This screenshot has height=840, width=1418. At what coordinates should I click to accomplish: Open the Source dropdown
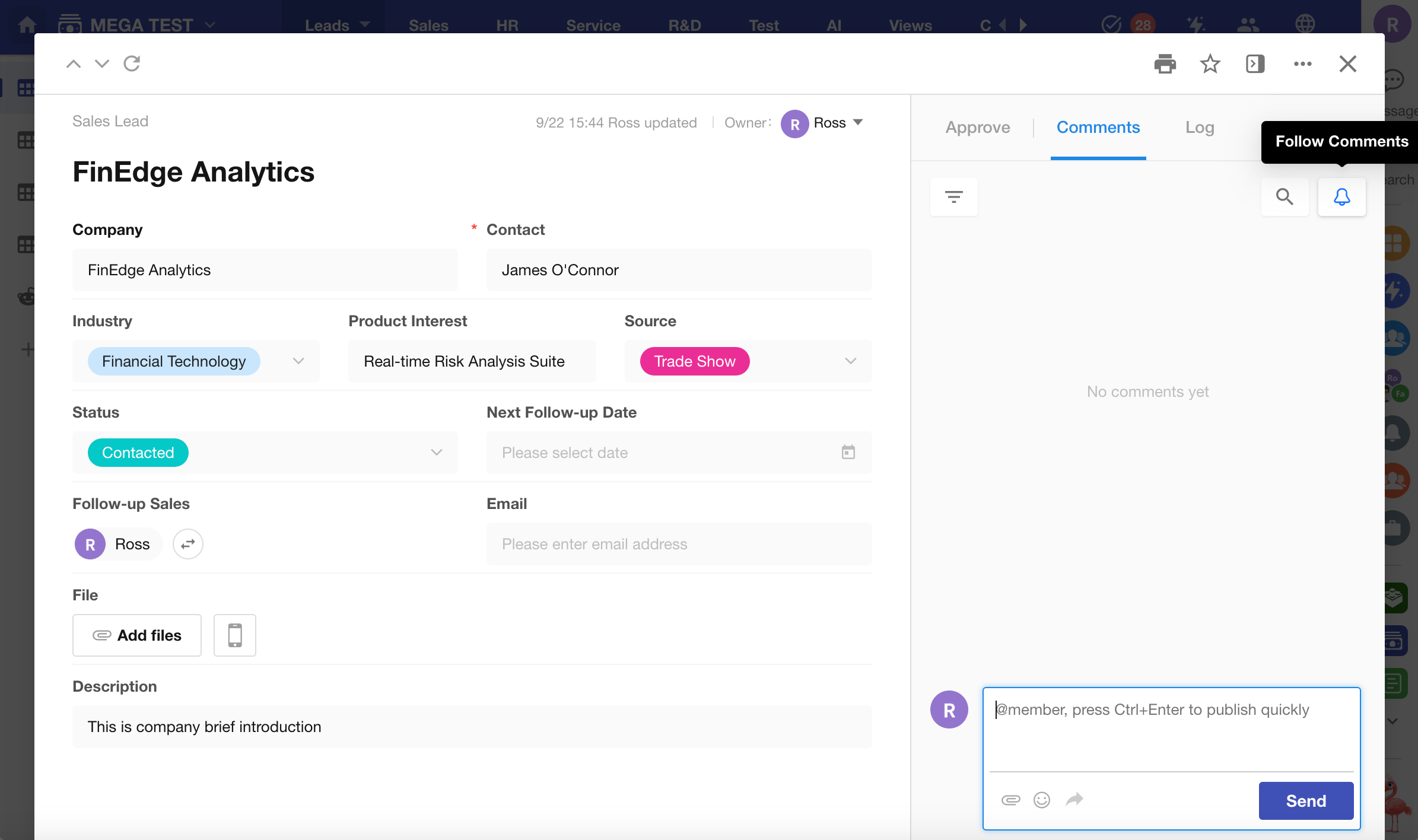(851, 361)
